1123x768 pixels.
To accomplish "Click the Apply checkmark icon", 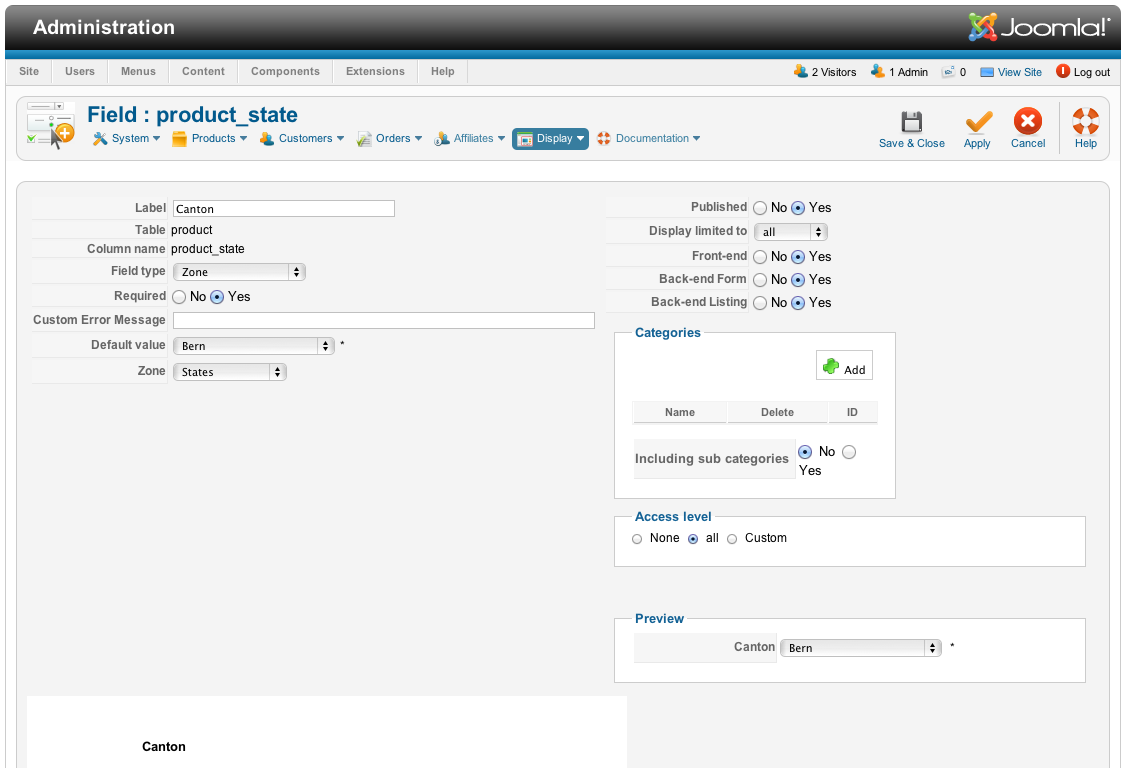I will (978, 122).
